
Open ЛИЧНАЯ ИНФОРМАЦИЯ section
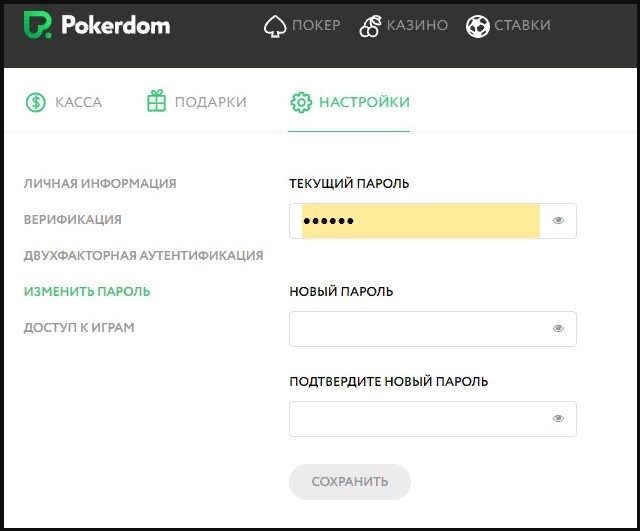click(x=100, y=184)
